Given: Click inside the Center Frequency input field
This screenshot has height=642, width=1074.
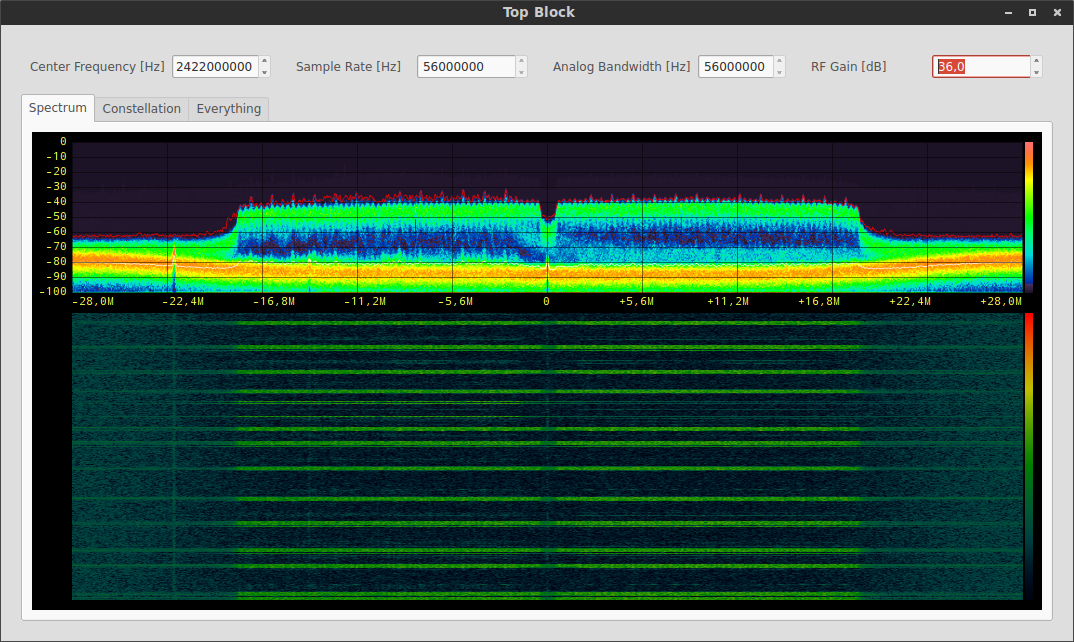Looking at the screenshot, I should [x=215, y=66].
